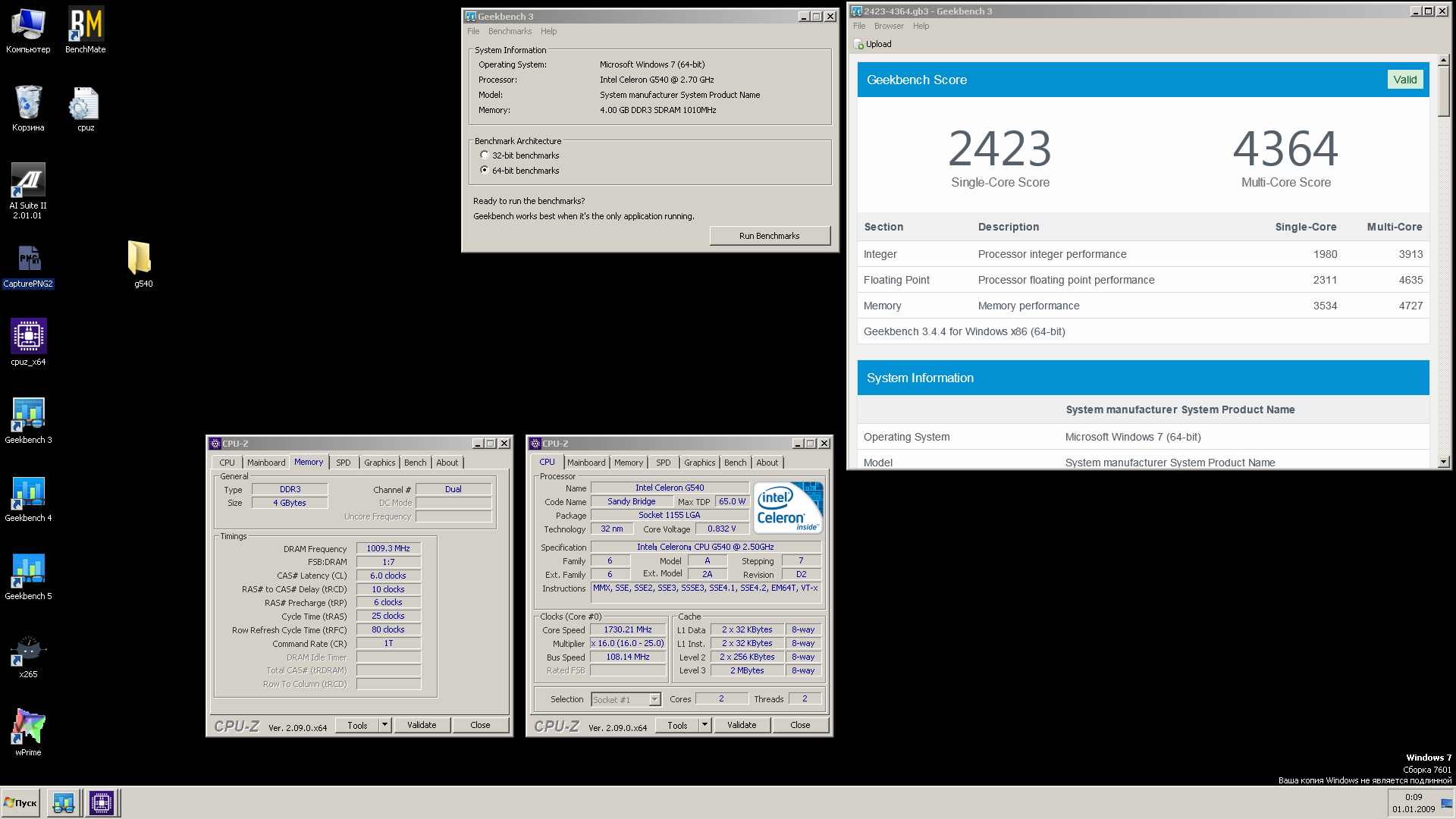The width and height of the screenshot is (1456, 819).
Task: Open Help menu in results window
Action: 921,27
